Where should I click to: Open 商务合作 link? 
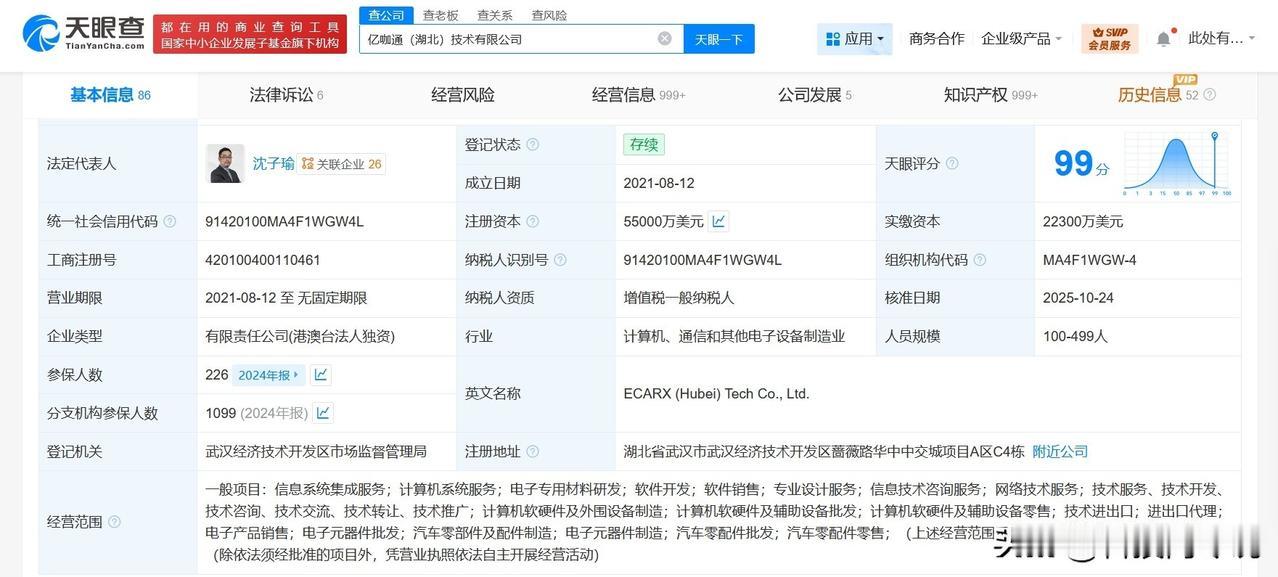pos(937,39)
